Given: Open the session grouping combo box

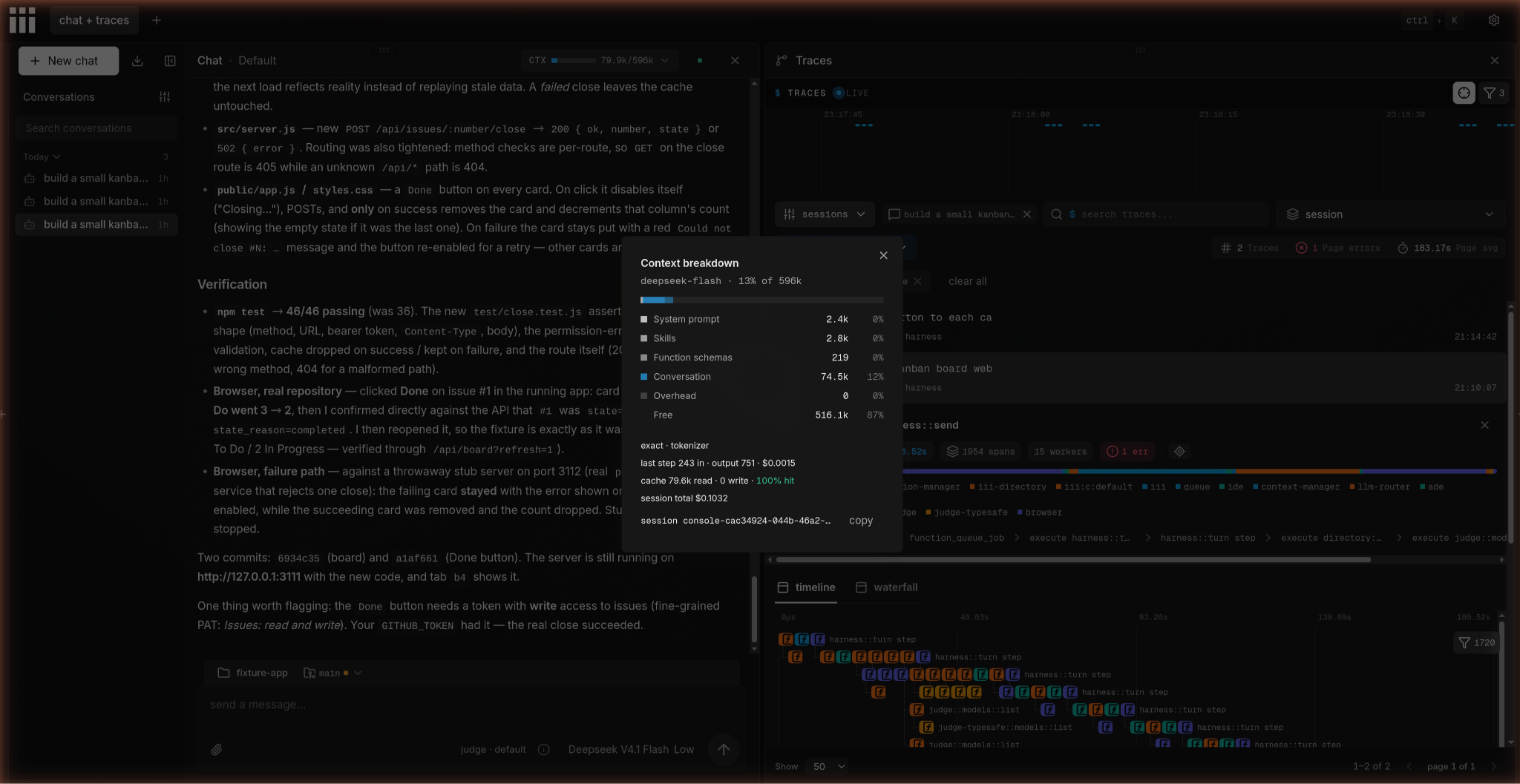Looking at the screenshot, I should pyautogui.click(x=1390, y=214).
